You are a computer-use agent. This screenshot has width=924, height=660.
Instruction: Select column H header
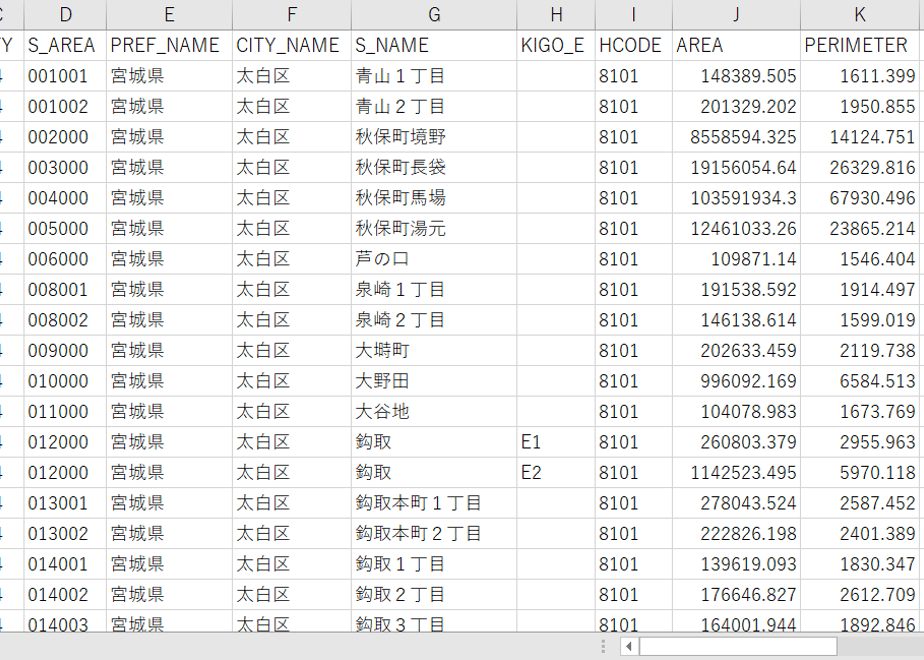click(x=556, y=15)
